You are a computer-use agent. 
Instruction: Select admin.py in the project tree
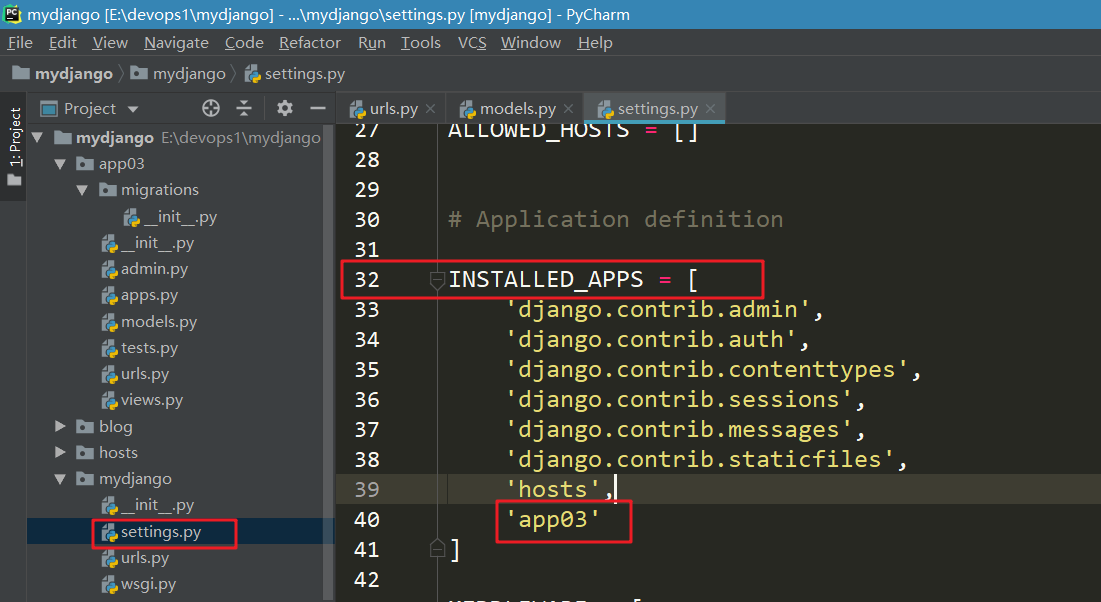click(x=145, y=269)
